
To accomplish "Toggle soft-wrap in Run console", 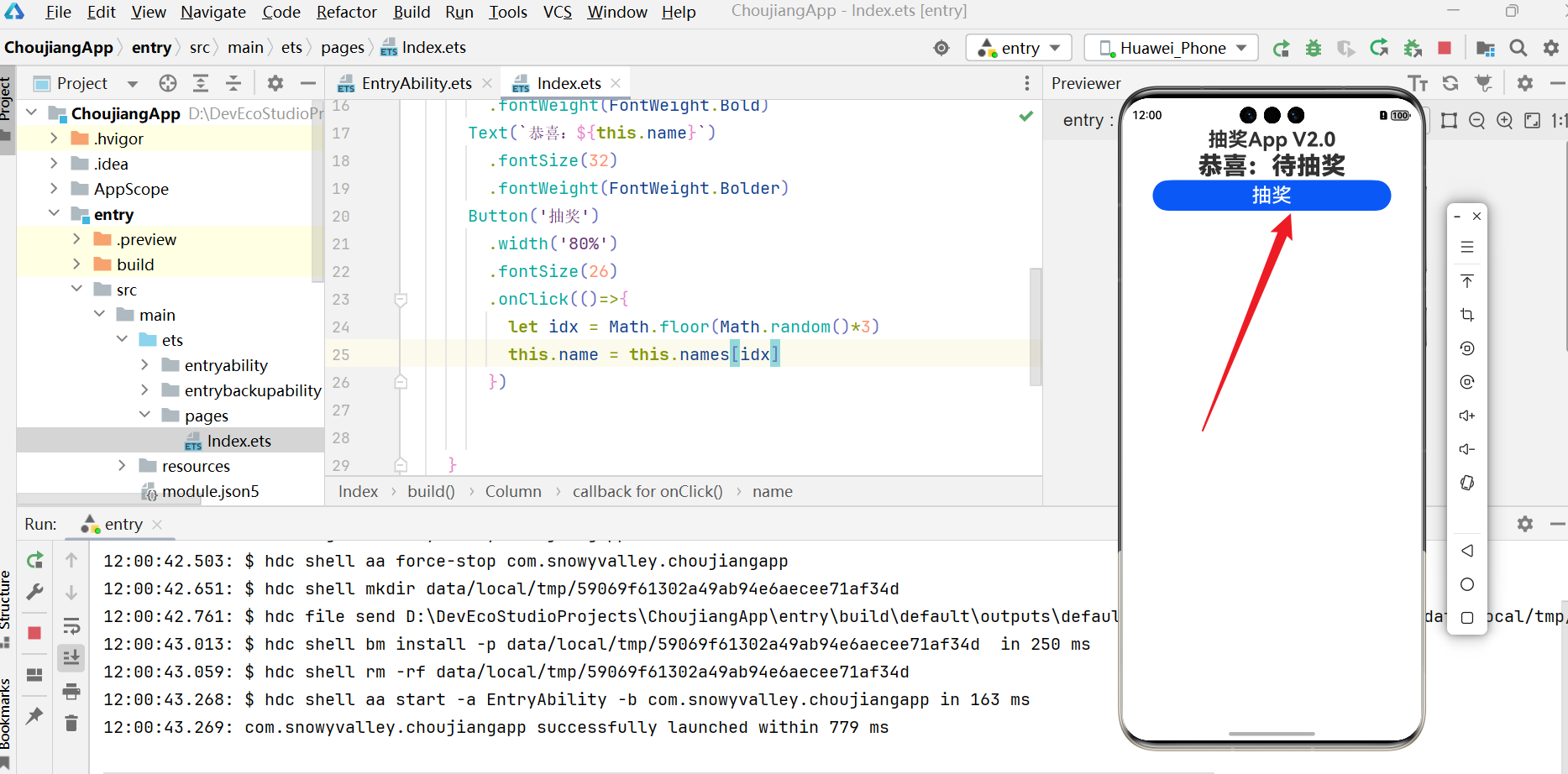I will click(71, 626).
